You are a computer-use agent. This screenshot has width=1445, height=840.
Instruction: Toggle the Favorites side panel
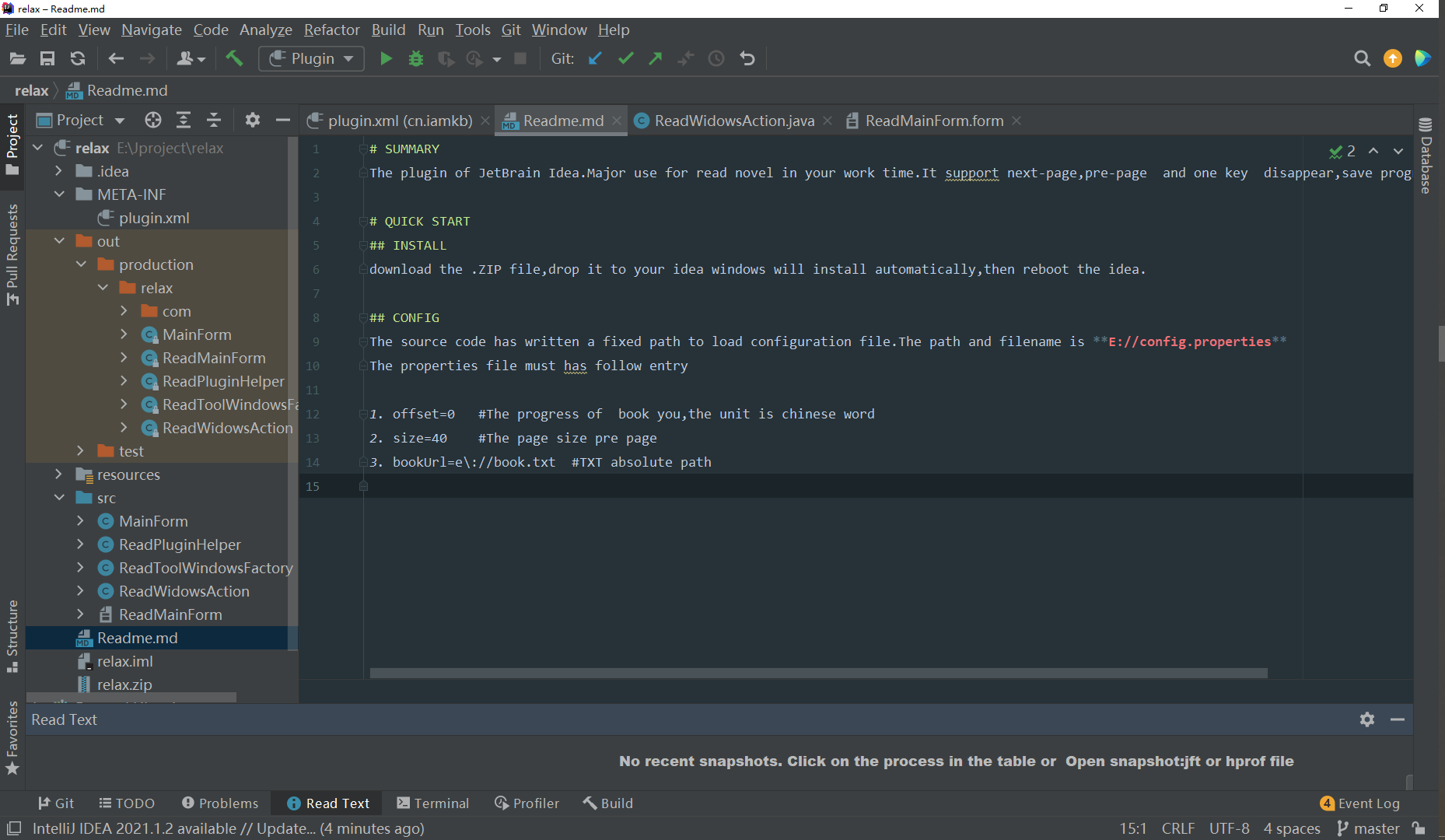(12, 738)
